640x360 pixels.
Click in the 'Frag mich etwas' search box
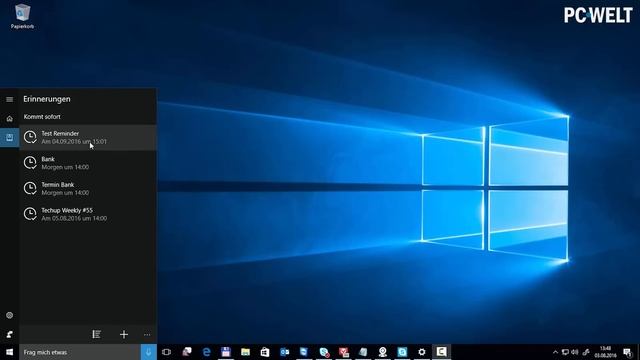(80, 352)
